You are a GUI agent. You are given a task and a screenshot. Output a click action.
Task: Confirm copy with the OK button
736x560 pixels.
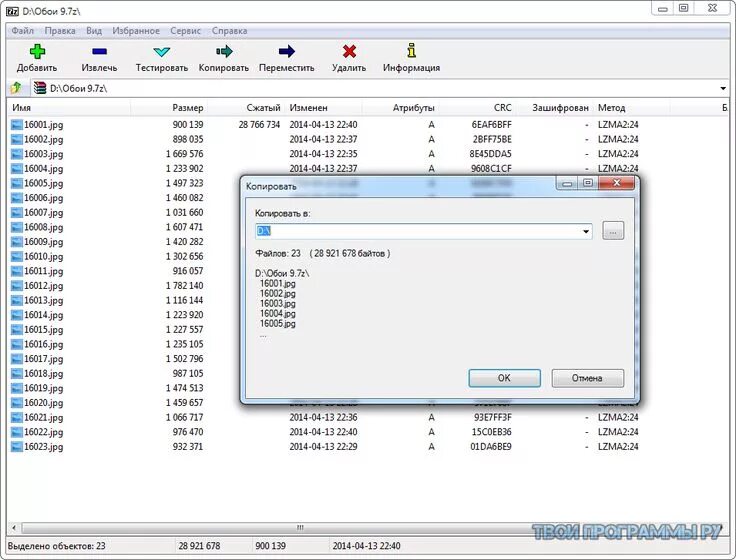click(x=504, y=378)
